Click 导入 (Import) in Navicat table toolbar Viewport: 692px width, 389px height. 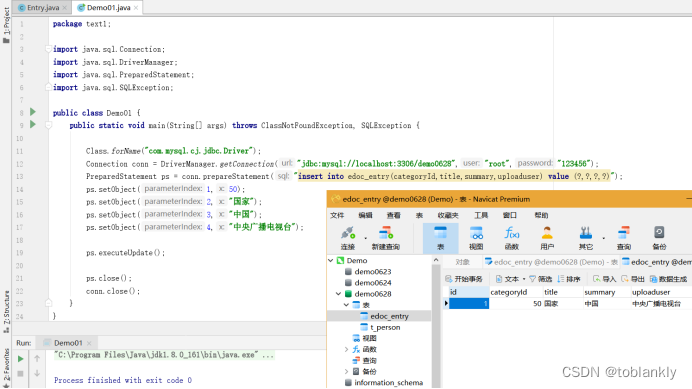tap(605, 279)
